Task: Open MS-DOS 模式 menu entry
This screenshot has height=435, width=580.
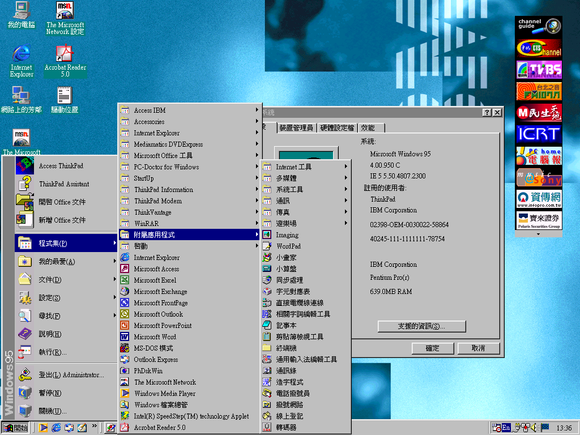Action: 189,348
